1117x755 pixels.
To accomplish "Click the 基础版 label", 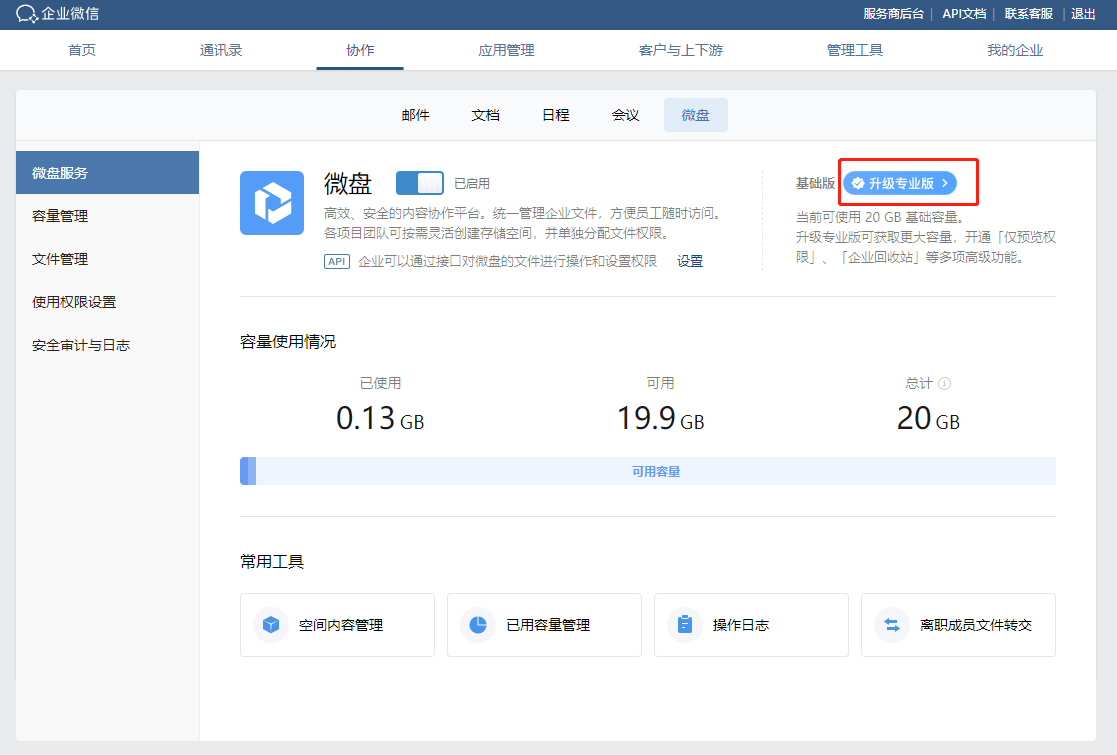I will 815,183.
